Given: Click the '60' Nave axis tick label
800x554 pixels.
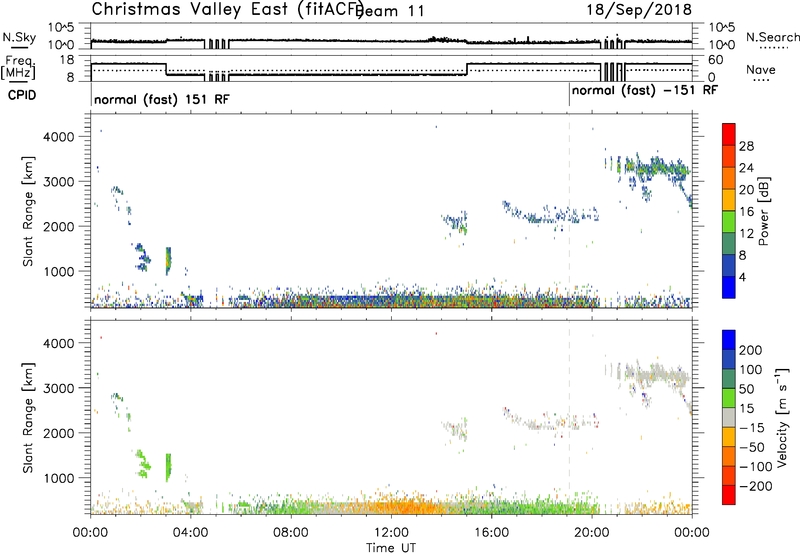Looking at the screenshot, I should 715,60.
